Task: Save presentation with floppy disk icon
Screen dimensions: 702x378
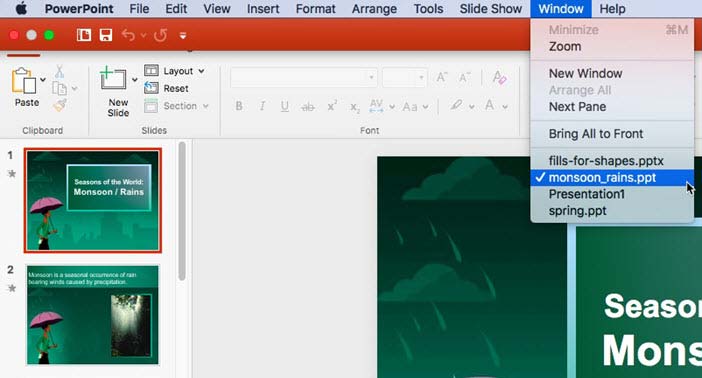Action: (x=106, y=35)
